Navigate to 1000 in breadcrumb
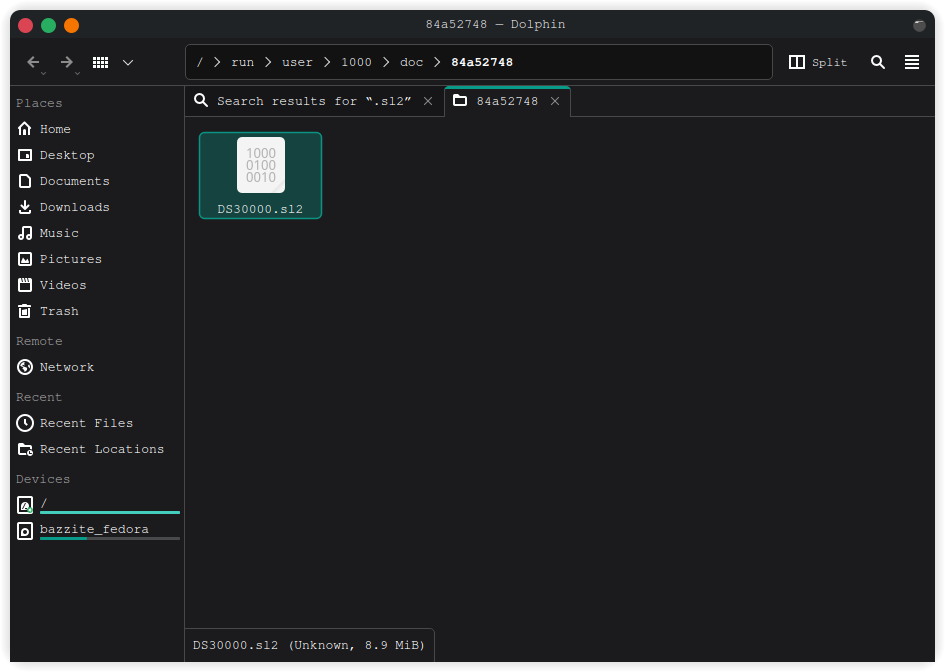945x672 pixels. pyautogui.click(x=356, y=62)
